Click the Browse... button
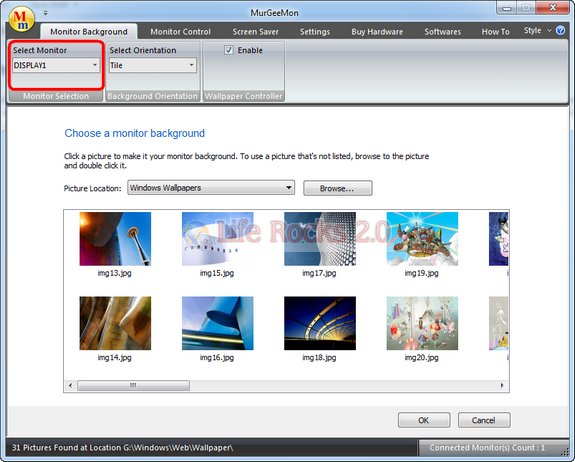This screenshot has width=575, height=462. coord(337,188)
